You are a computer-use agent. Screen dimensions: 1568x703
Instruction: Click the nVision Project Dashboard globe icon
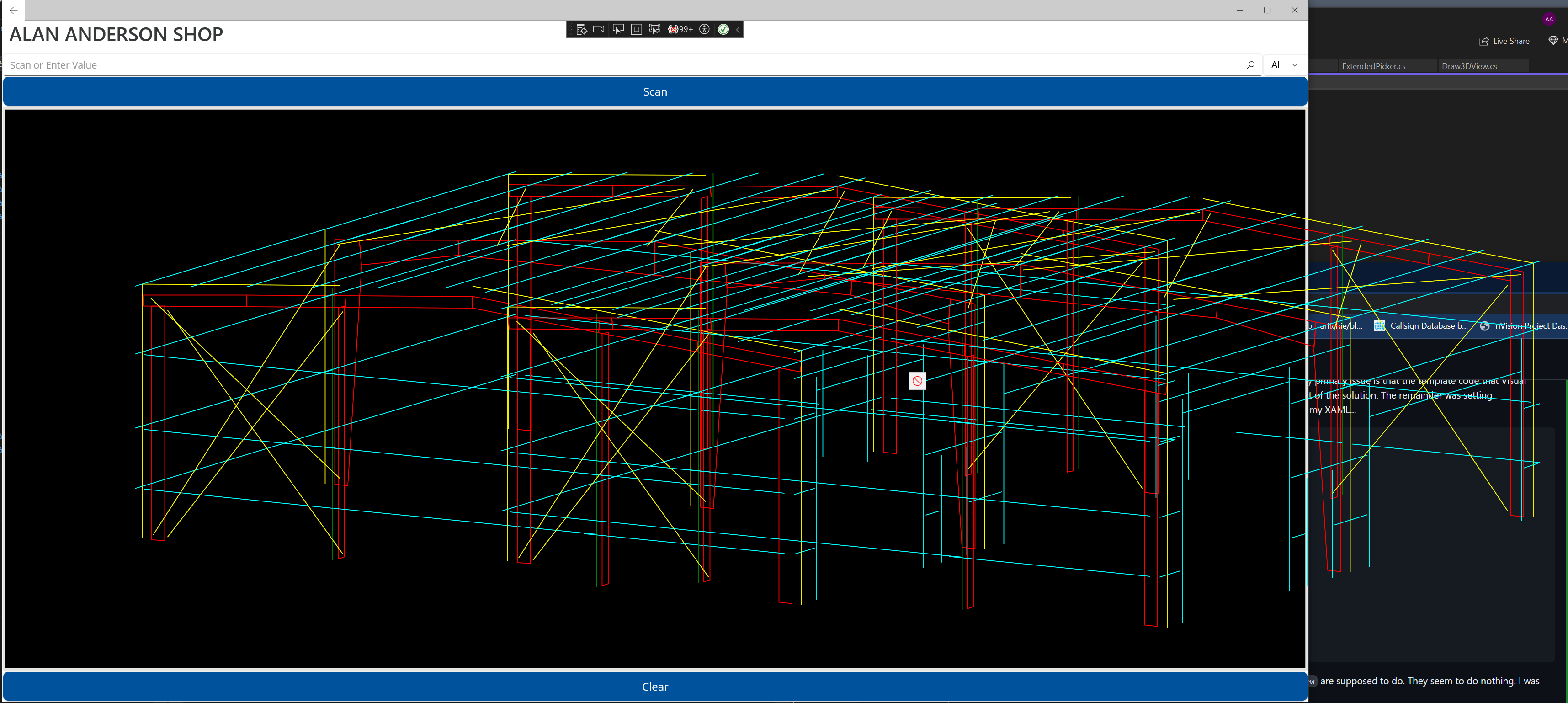[1485, 325]
